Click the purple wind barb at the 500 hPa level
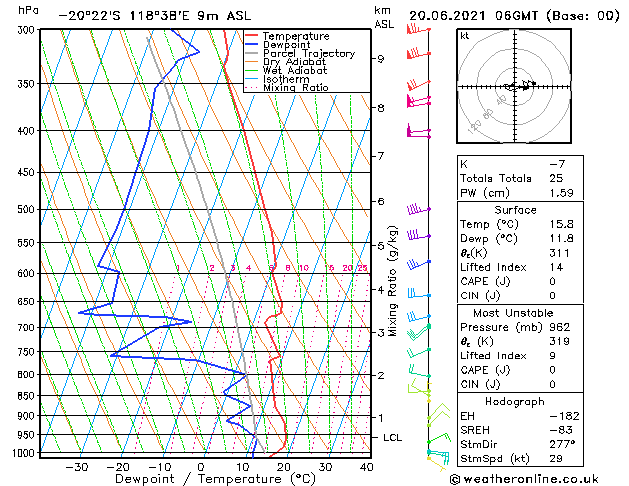This screenshot has width=629, height=486. [x=418, y=209]
